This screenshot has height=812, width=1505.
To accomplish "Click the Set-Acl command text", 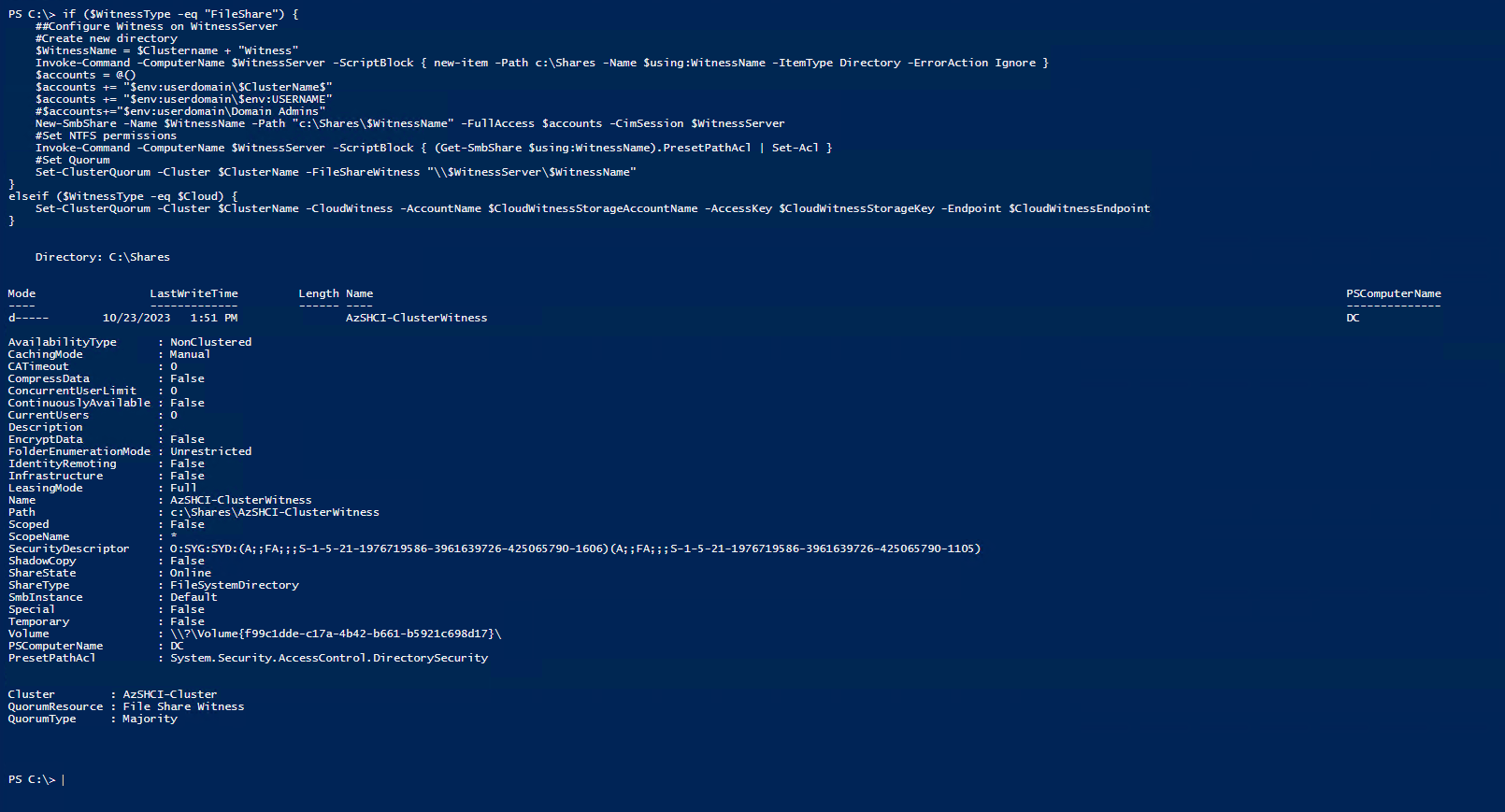I will (x=795, y=148).
